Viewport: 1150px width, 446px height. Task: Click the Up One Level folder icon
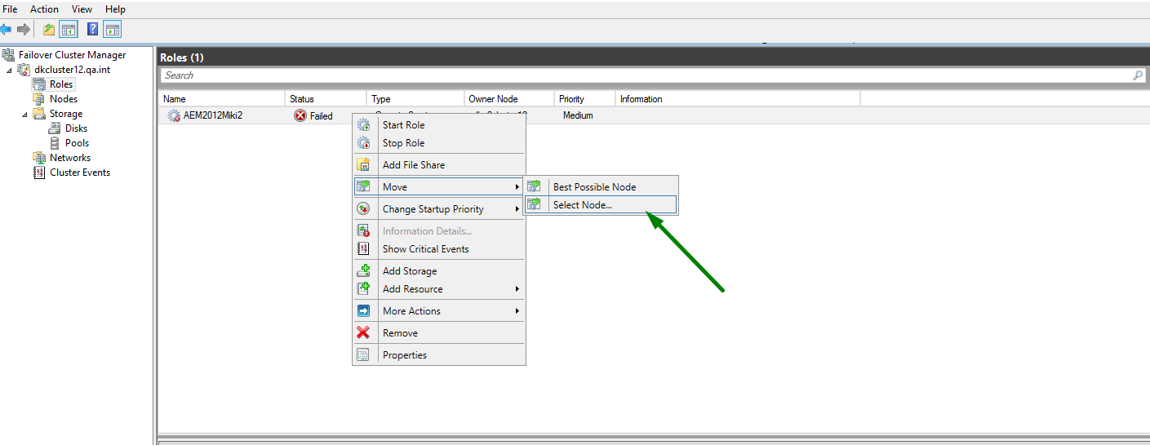48,29
